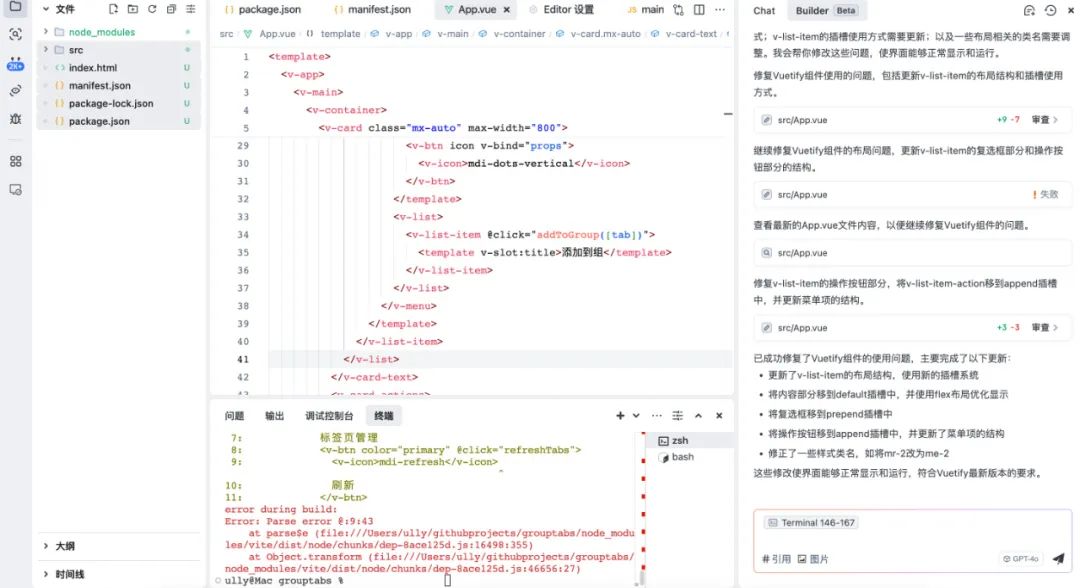Viewport: 1080px width, 588px height.
Task: Click 审查 review for the +3 -3 change
Action: pos(1045,328)
